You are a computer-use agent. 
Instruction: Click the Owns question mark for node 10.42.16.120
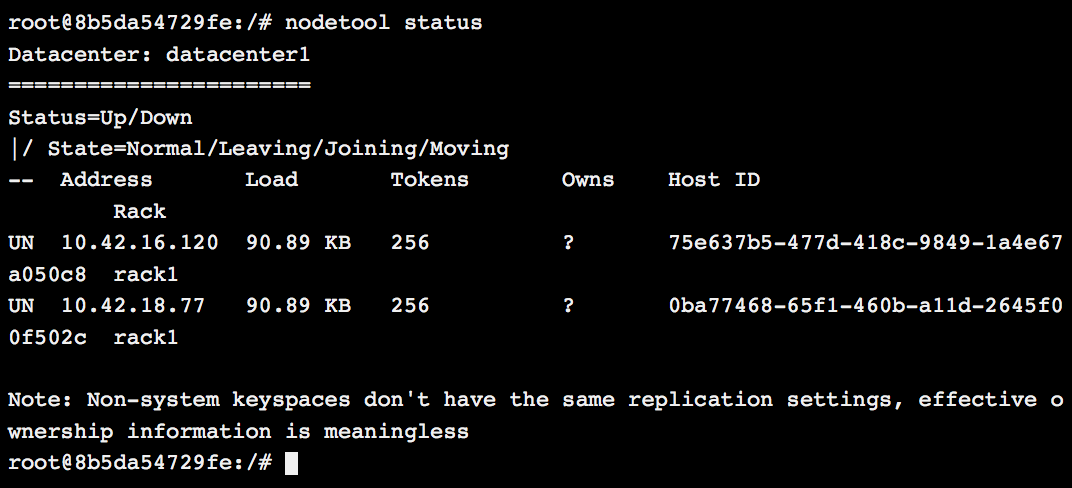point(568,243)
